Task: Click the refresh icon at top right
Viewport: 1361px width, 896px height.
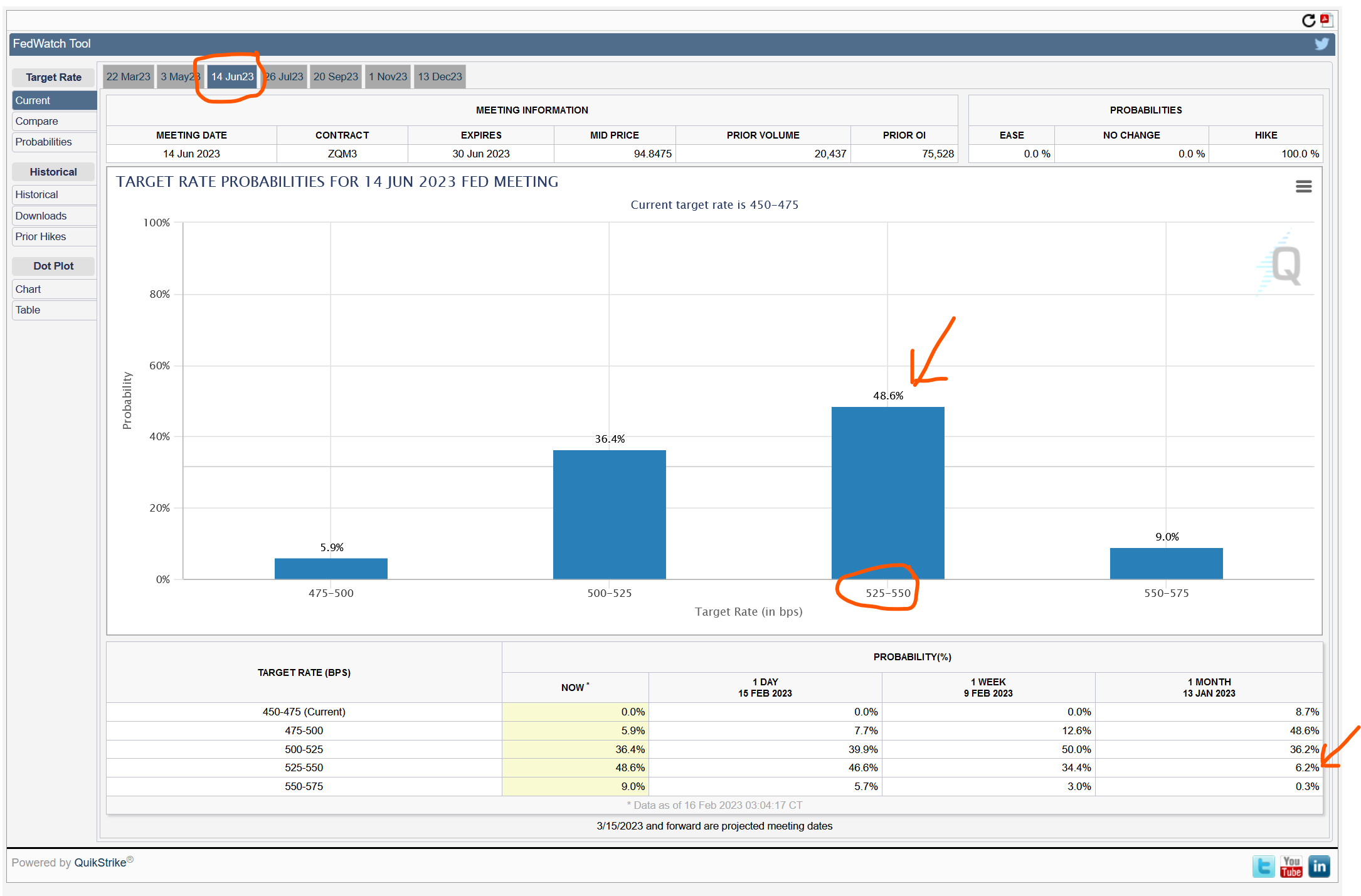Action: click(1308, 21)
